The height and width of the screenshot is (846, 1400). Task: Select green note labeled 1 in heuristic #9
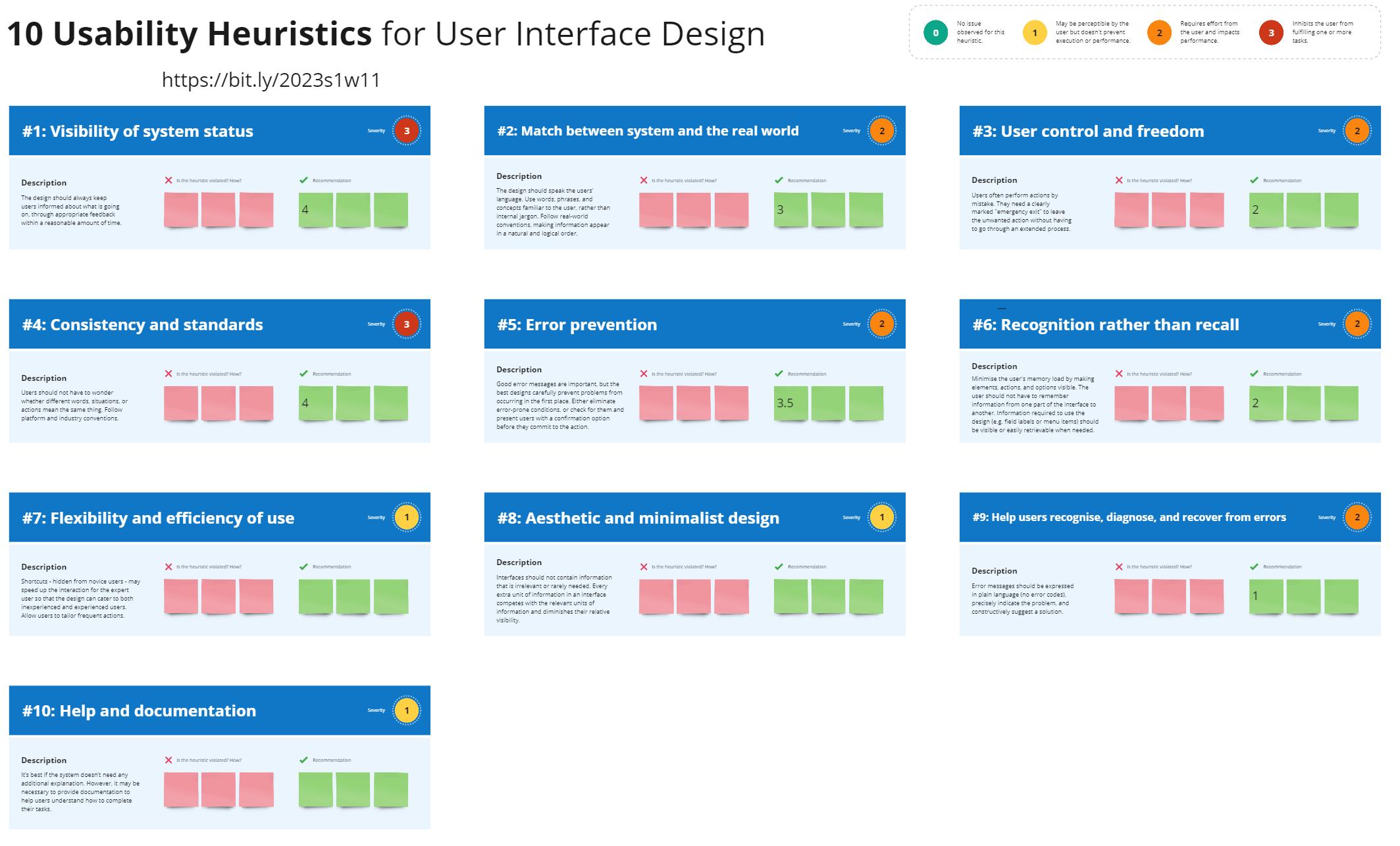pyautogui.click(x=1266, y=596)
